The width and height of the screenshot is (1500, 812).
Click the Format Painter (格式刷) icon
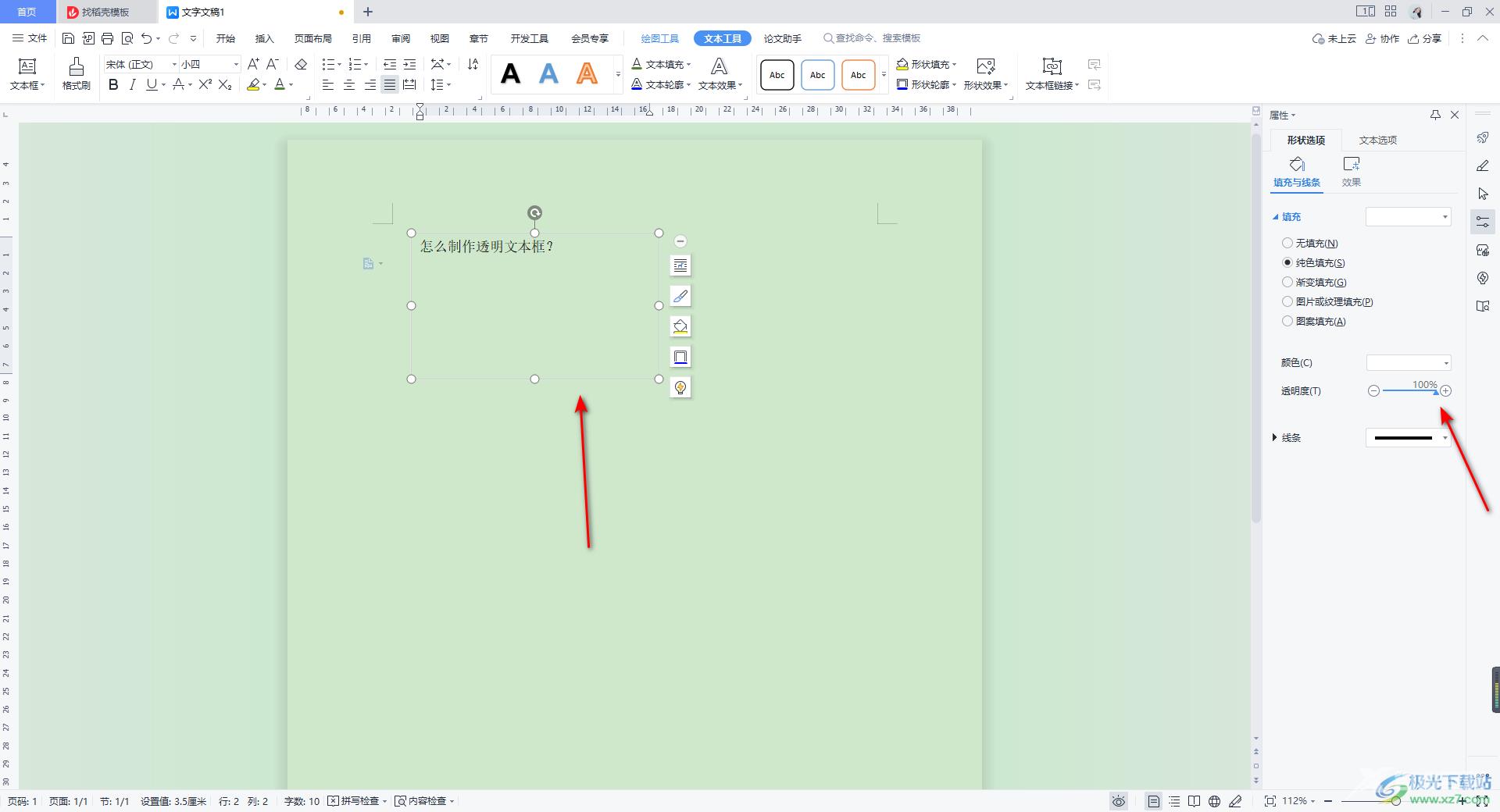76,74
